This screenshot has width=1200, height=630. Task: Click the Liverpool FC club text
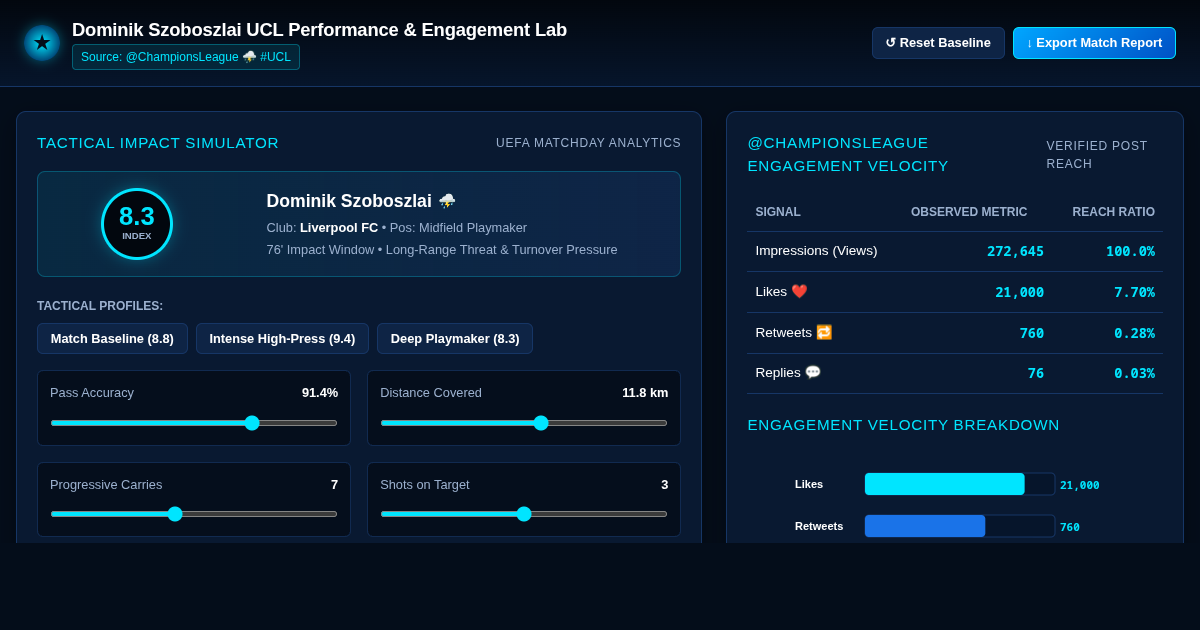click(339, 228)
